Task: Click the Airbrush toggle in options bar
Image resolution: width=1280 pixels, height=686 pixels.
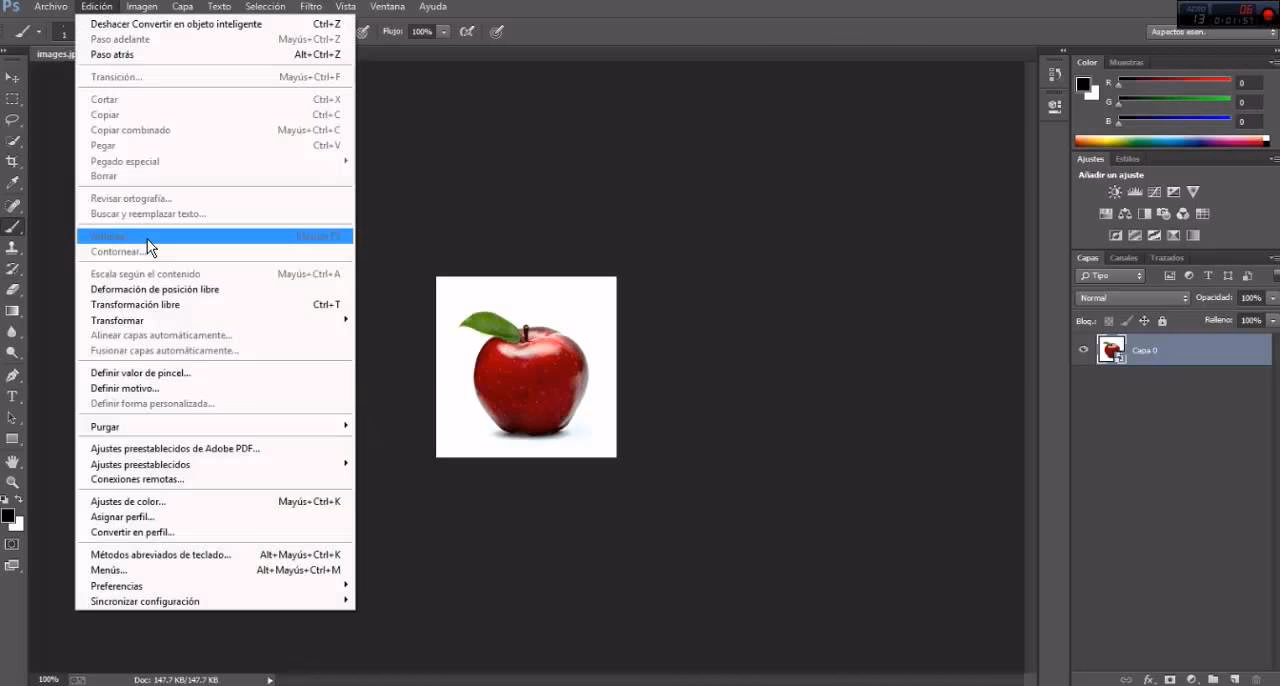Action: 467,31
